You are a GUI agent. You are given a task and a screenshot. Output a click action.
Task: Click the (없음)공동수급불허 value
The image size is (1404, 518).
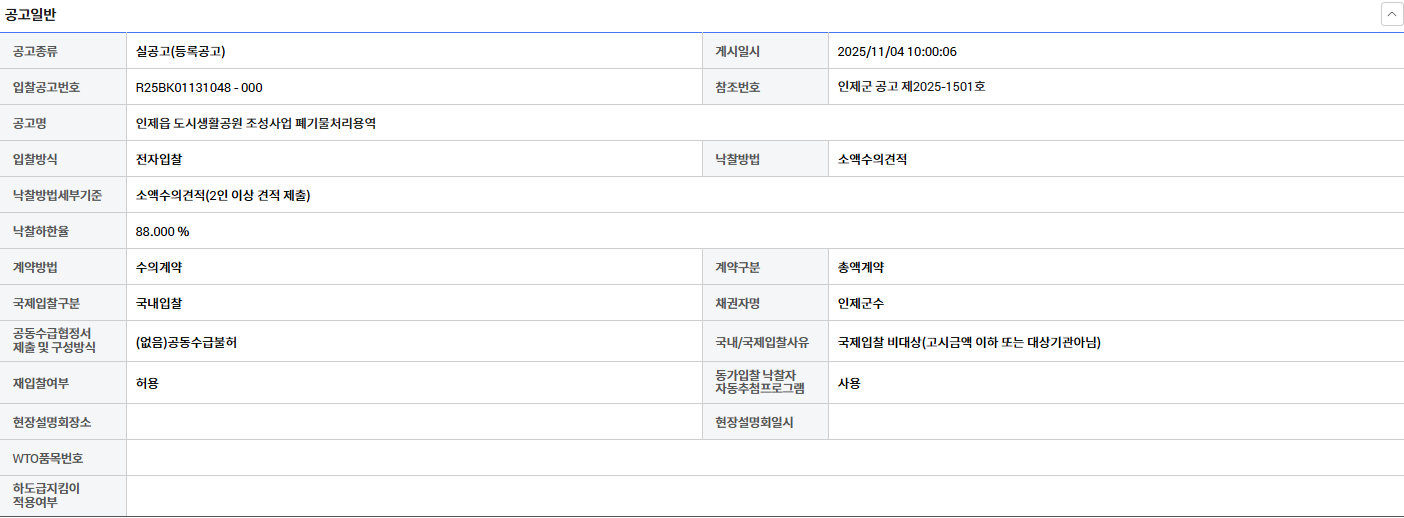coord(186,342)
